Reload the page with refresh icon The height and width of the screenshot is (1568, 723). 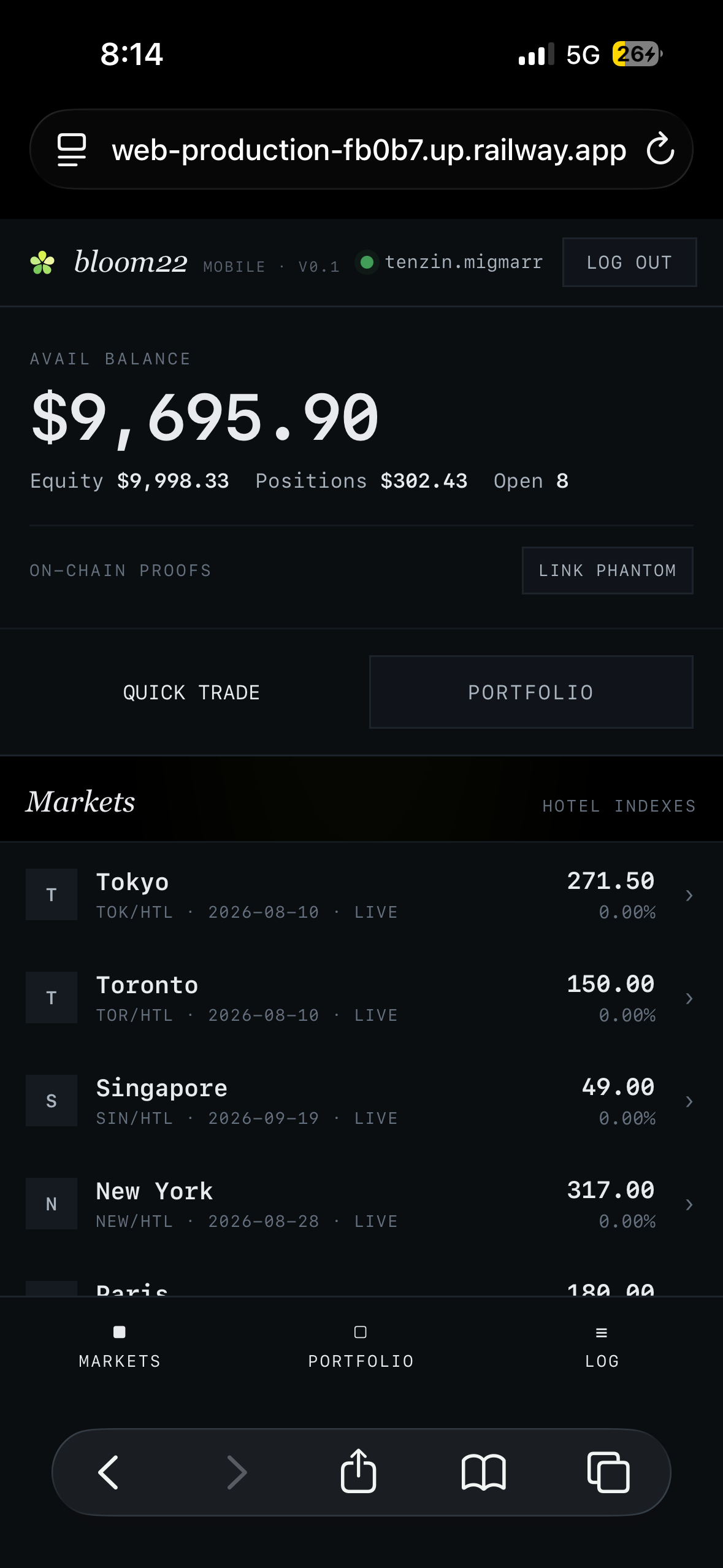pyautogui.click(x=660, y=149)
